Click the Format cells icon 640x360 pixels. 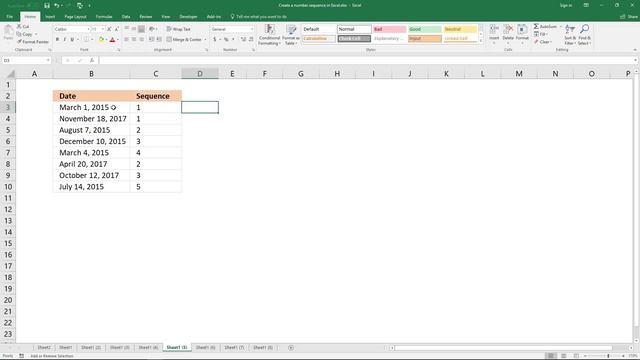coord(522,34)
